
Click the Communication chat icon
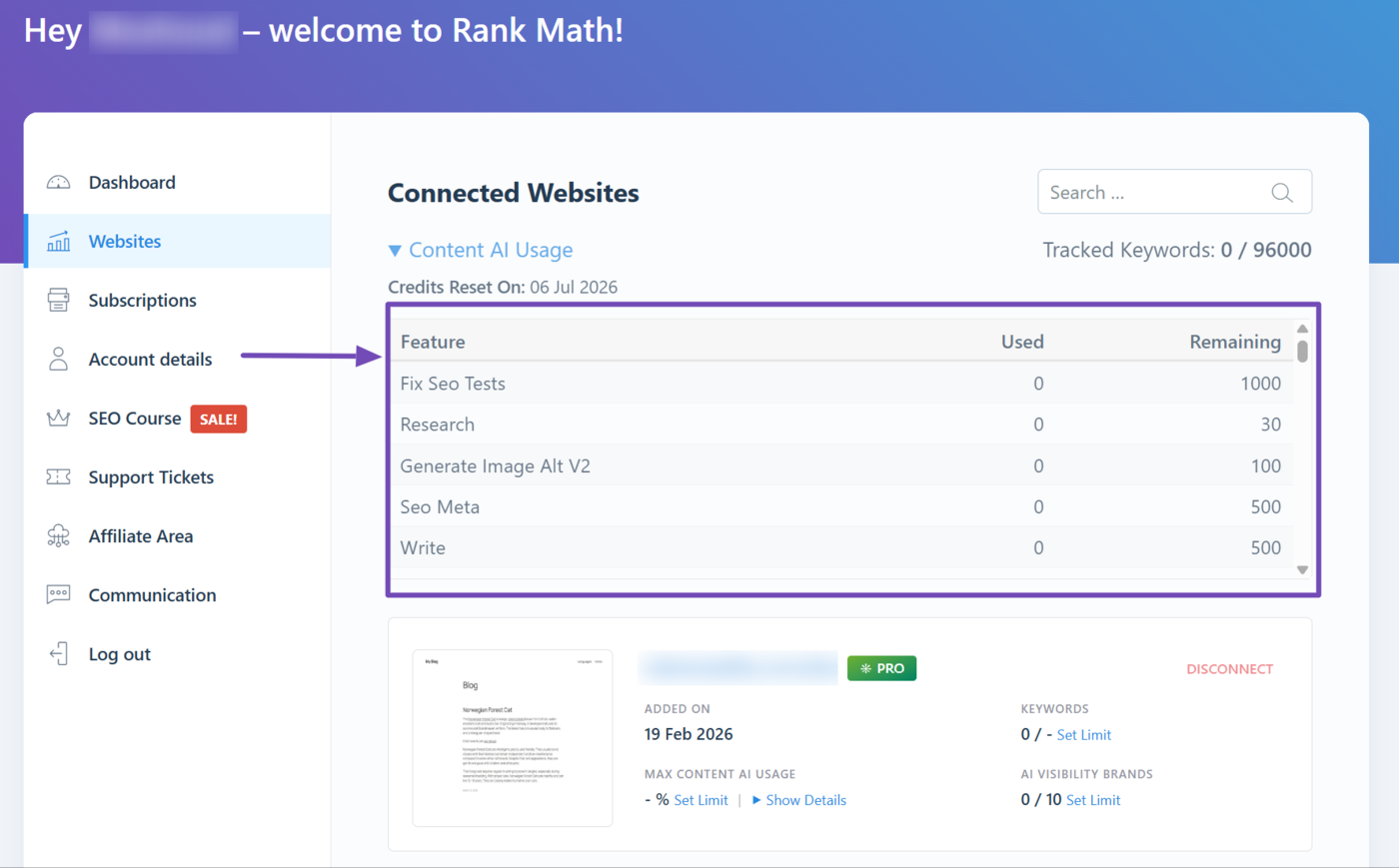(x=59, y=594)
